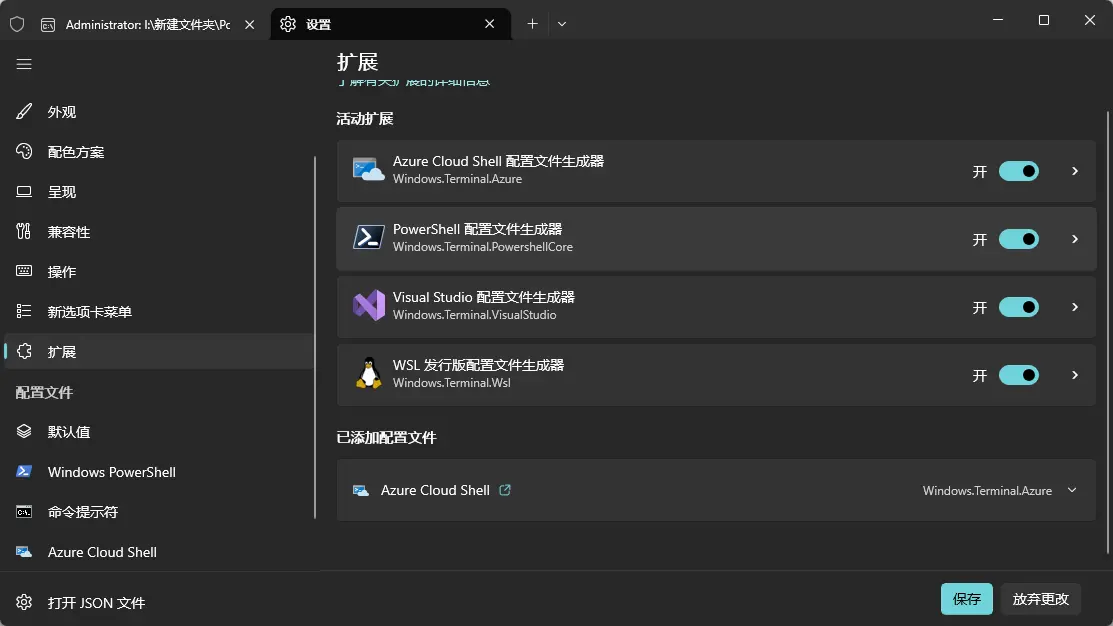
Task: Click the 兼容性 icon in sidebar
Action: 24,231
